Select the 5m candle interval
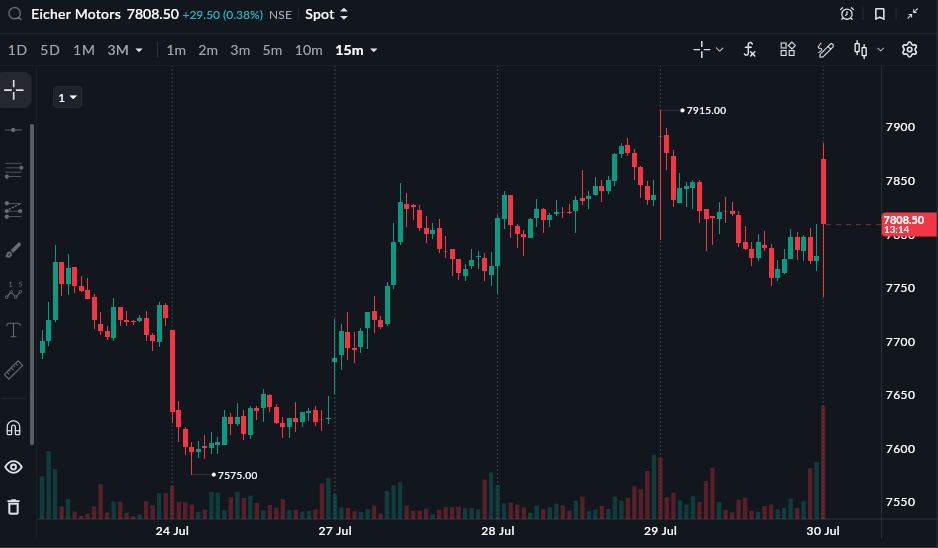 (x=272, y=50)
